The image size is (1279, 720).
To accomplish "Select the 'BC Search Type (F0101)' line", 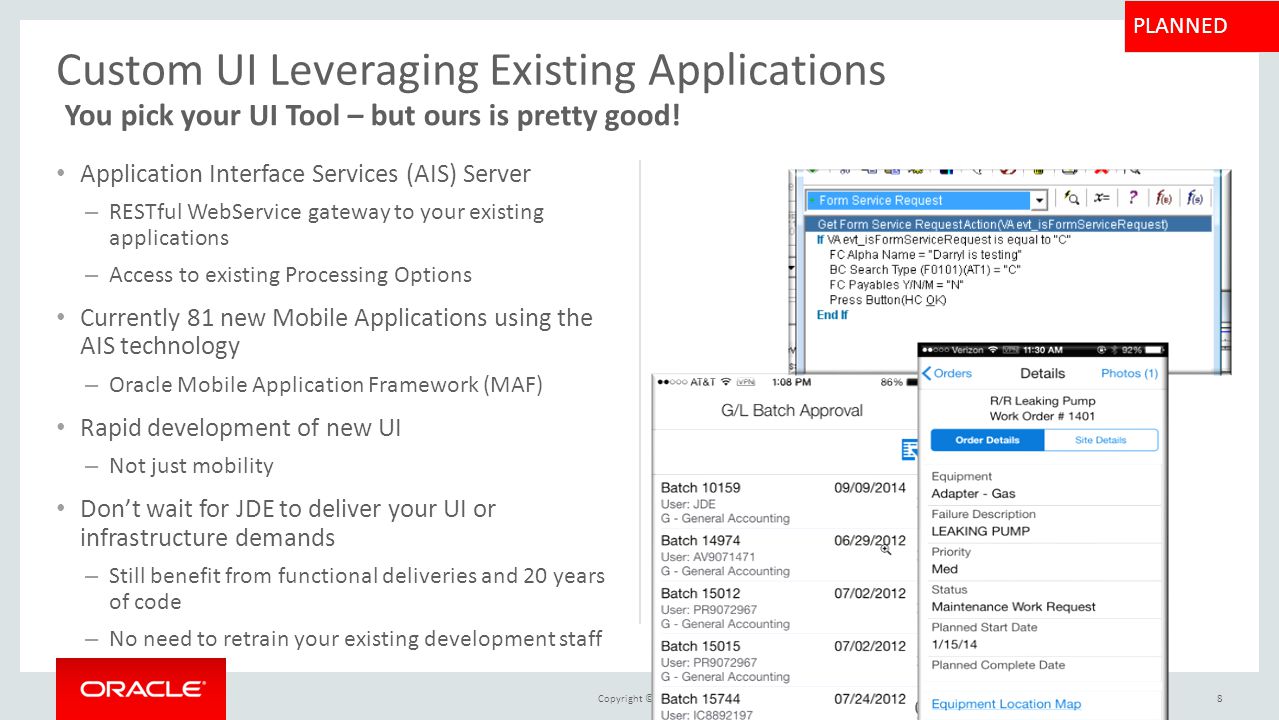I will [x=925, y=269].
